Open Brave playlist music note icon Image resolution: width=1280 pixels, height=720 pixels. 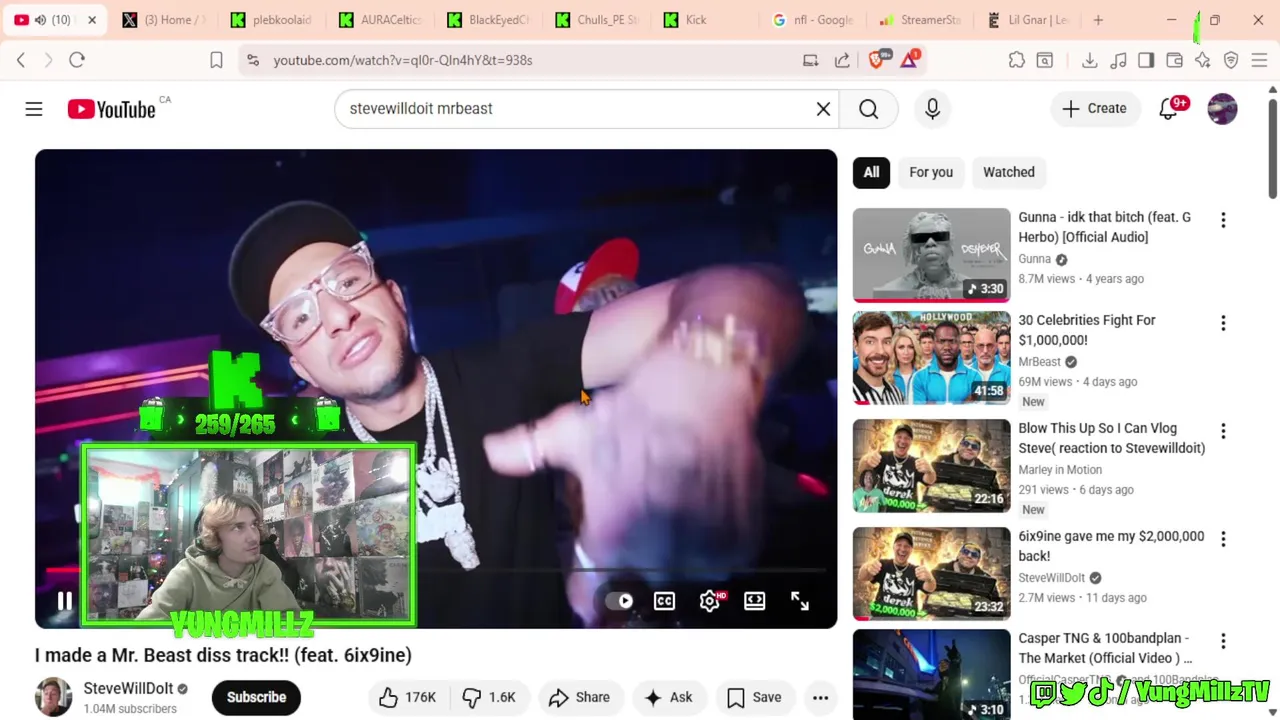click(x=1118, y=60)
